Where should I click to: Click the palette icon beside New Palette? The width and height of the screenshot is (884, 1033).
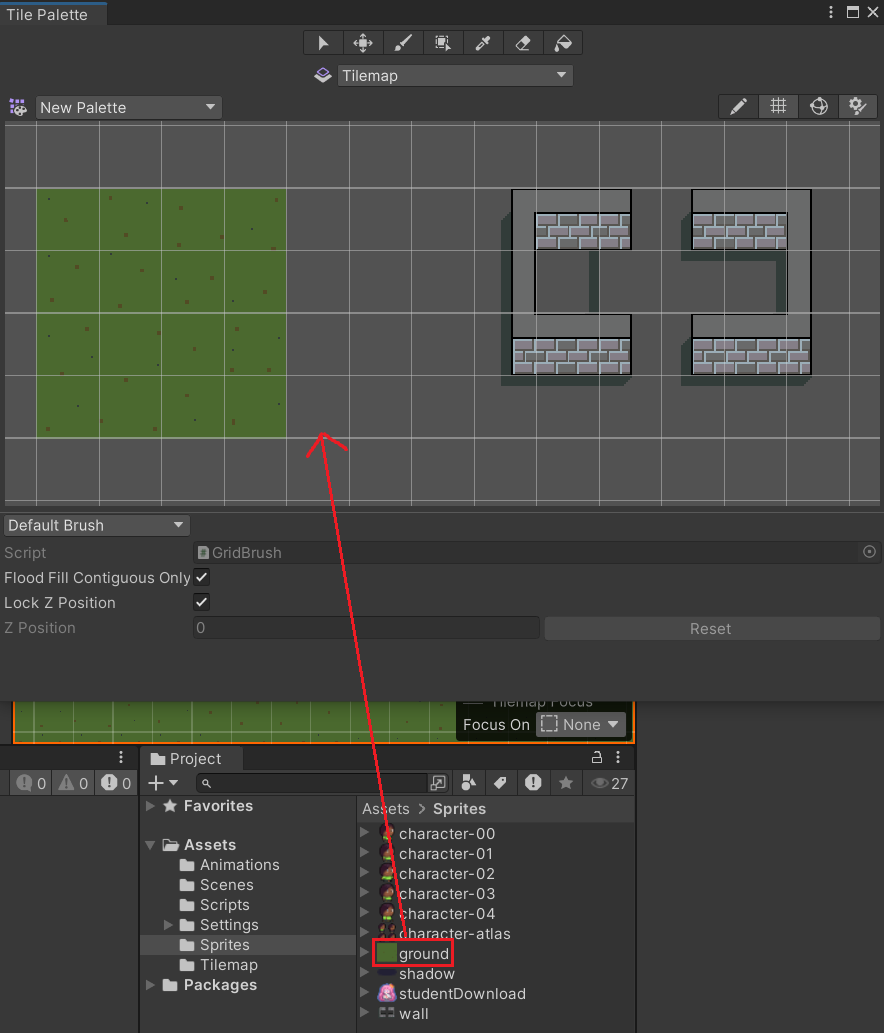tap(18, 107)
